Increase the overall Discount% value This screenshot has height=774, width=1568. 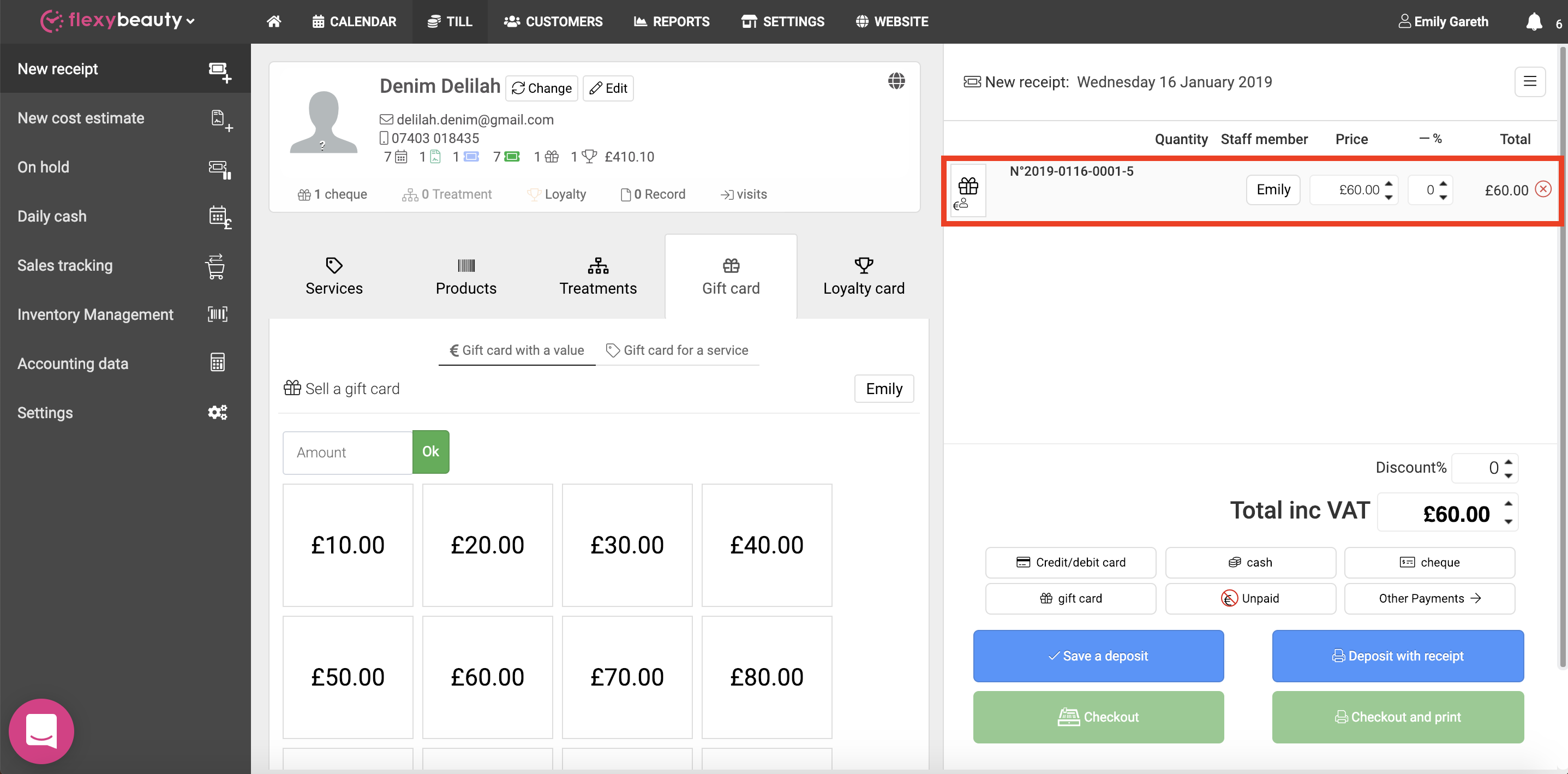pyautogui.click(x=1509, y=462)
